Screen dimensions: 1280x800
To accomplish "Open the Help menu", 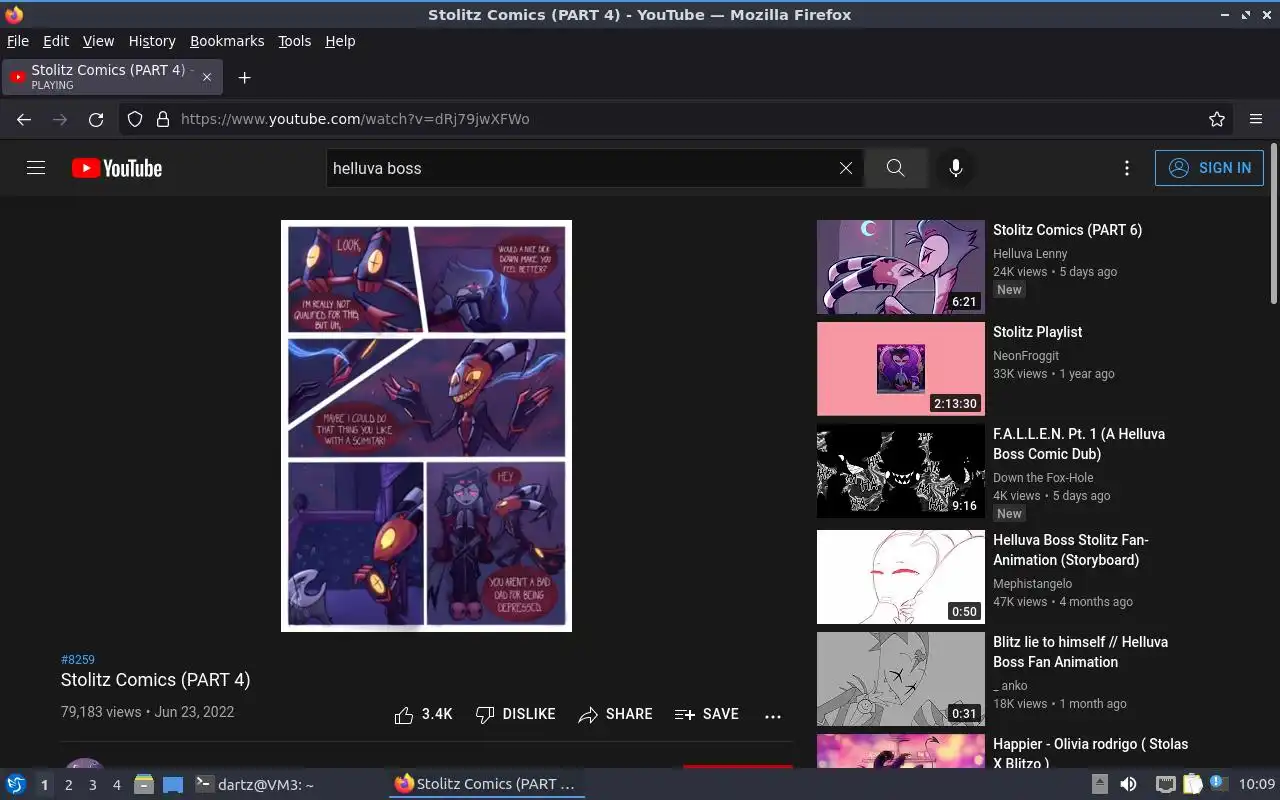I will click(x=340, y=41).
